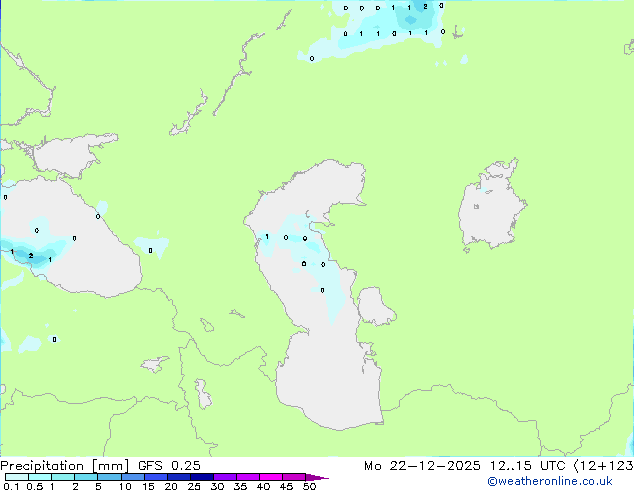Click the 'Mo 22-12-2025' date text
This screenshot has width=634, height=490.
422,466
